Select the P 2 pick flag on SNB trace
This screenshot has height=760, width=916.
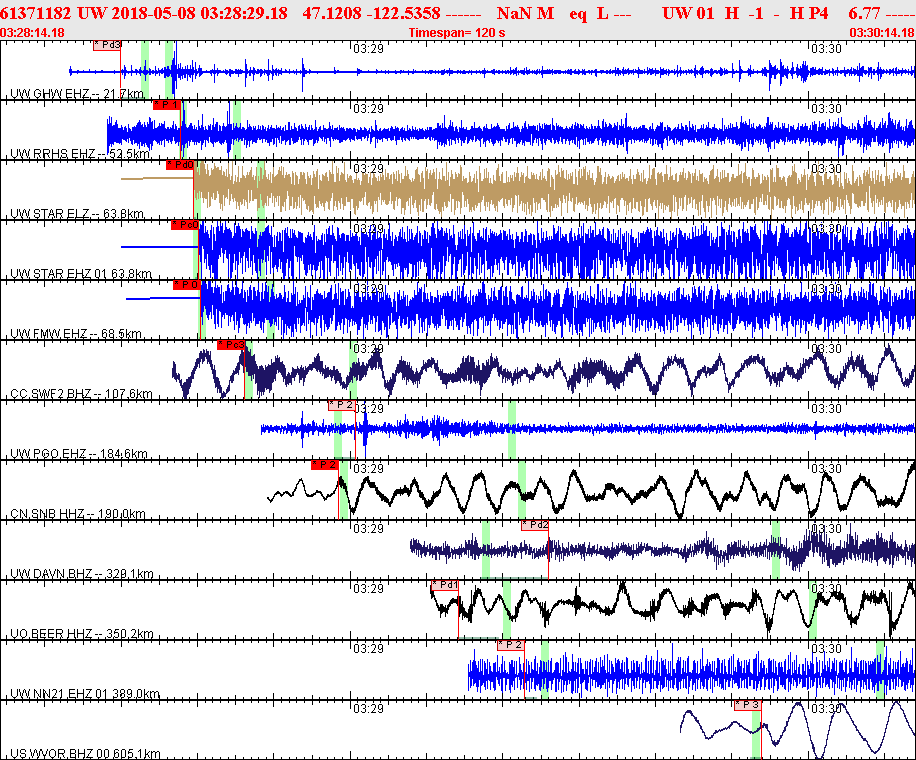(324, 465)
